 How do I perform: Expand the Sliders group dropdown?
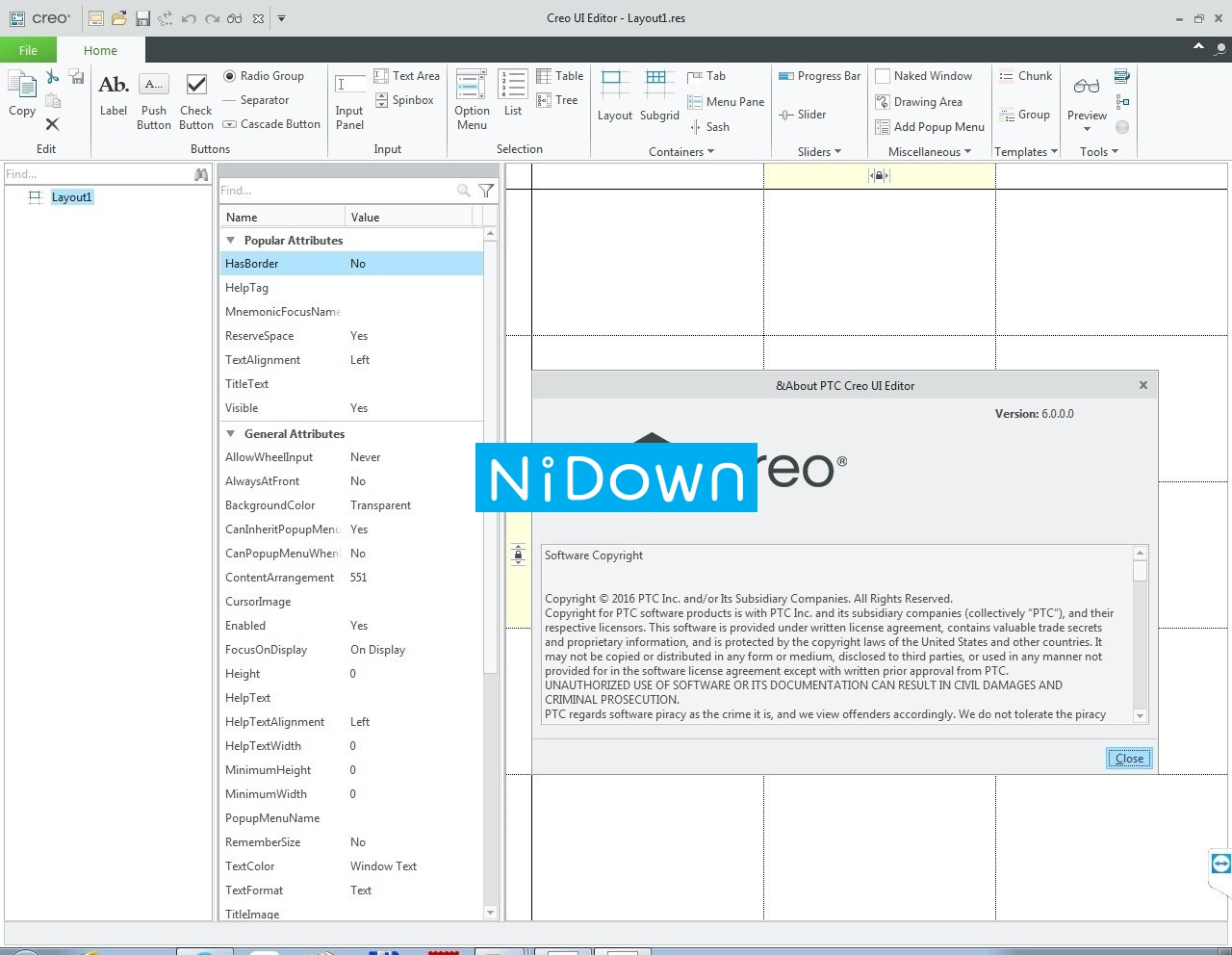[x=820, y=152]
